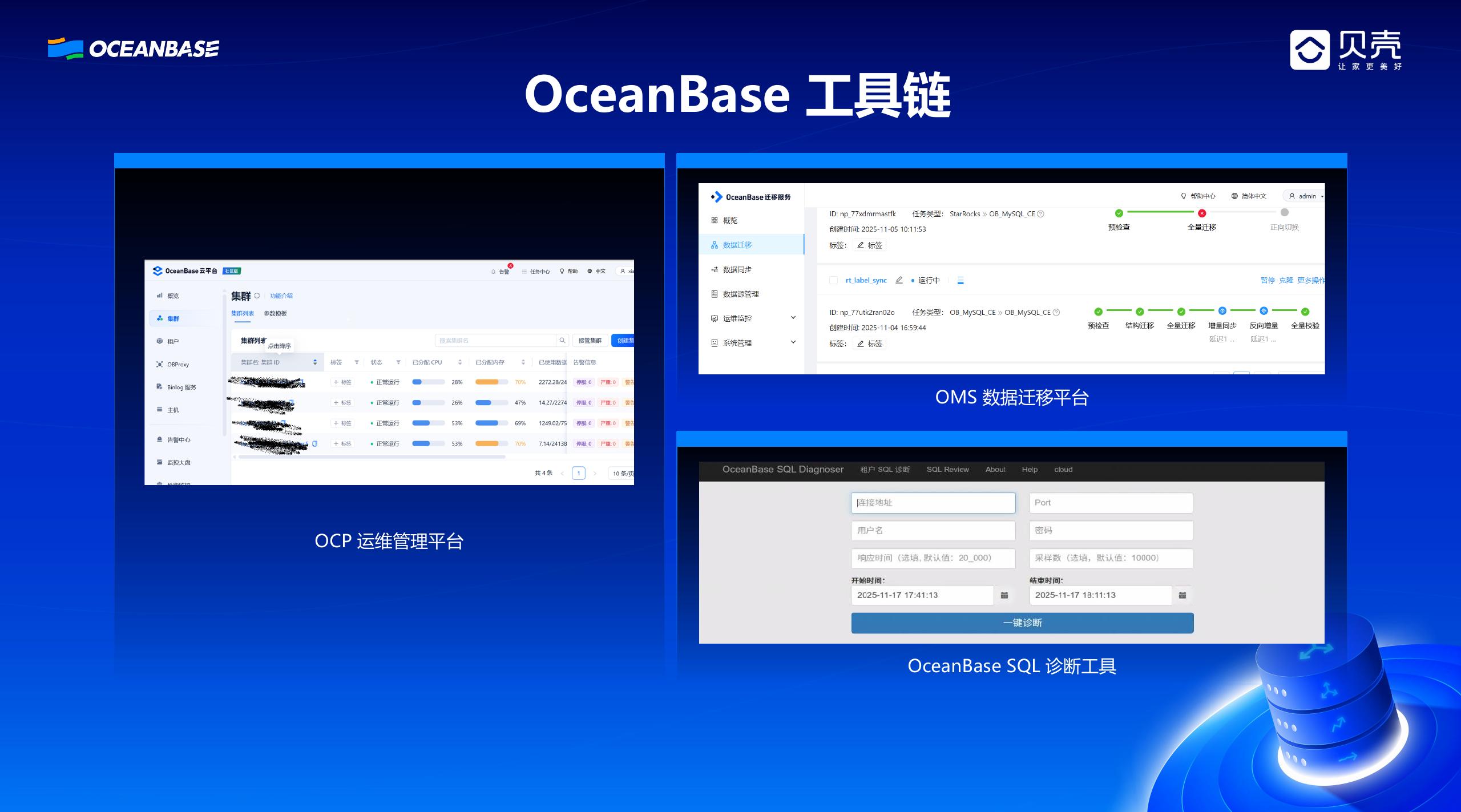Switch to the 参数模板 tab
Screen dimensions: 1461x812
click(x=275, y=313)
